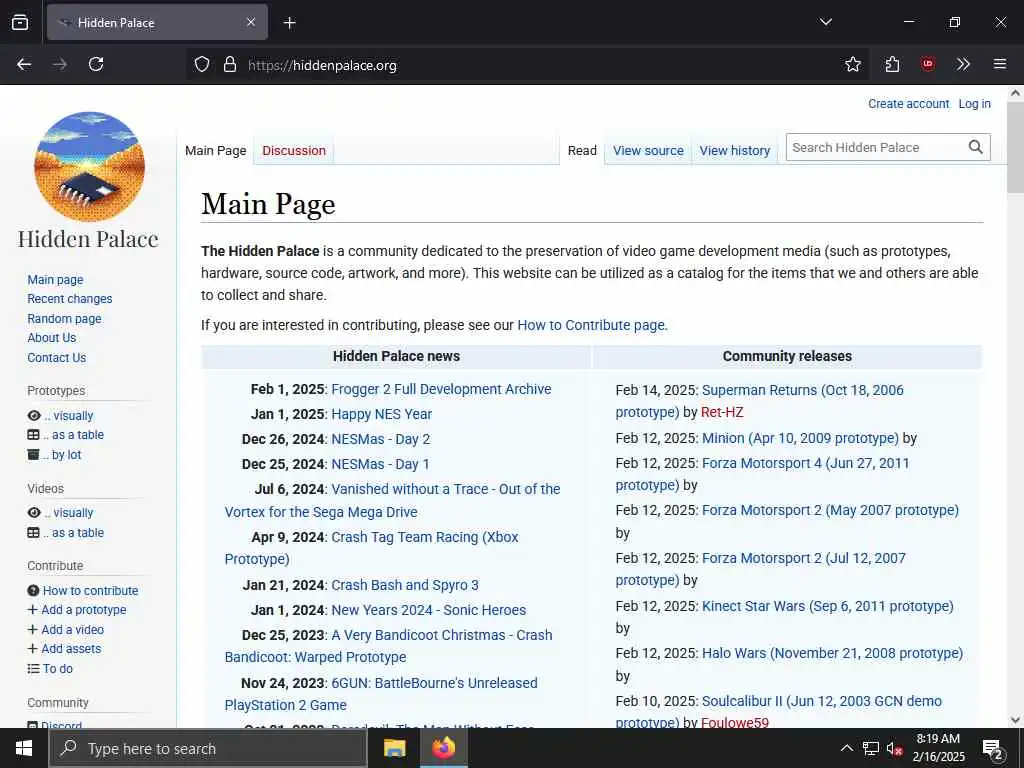Screen dimensions: 1024x768
Task: Switch to View source tab
Action: (x=648, y=151)
